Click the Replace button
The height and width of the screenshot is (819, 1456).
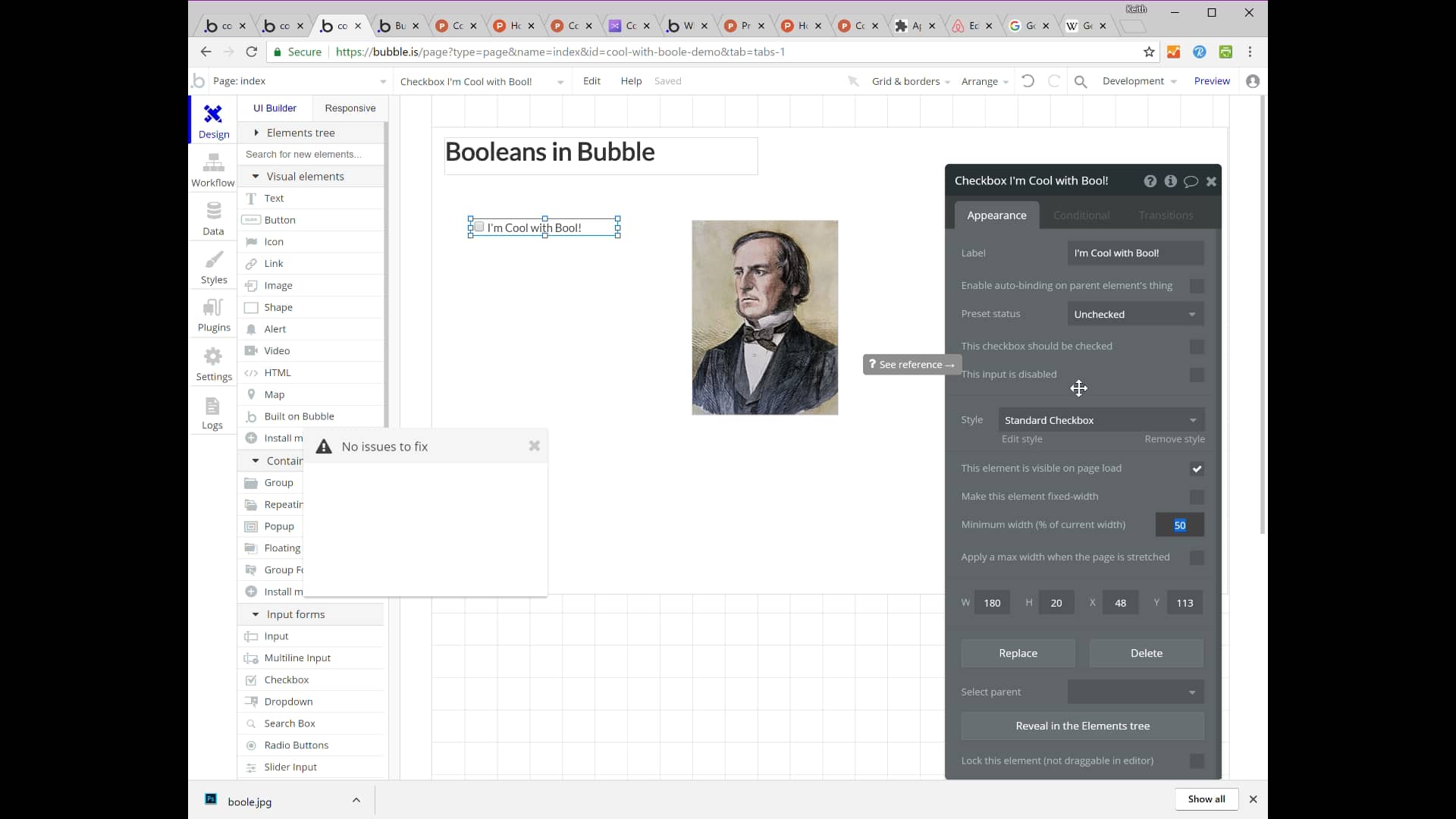click(x=1018, y=653)
